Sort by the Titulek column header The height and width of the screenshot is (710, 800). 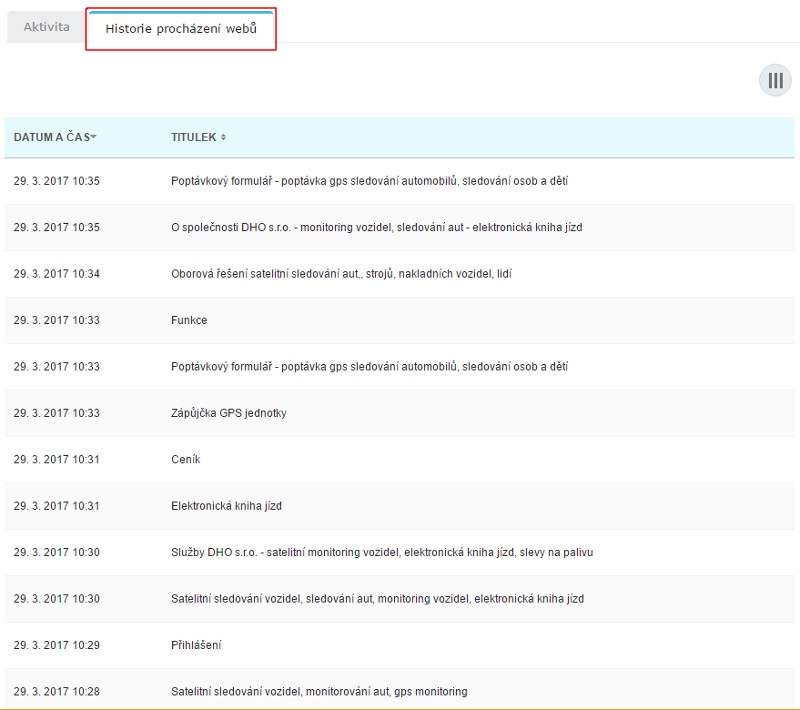click(x=193, y=137)
